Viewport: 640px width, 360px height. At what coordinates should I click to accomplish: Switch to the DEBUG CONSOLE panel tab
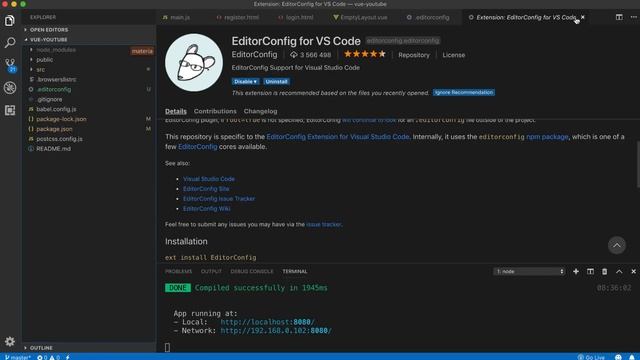[252, 271]
